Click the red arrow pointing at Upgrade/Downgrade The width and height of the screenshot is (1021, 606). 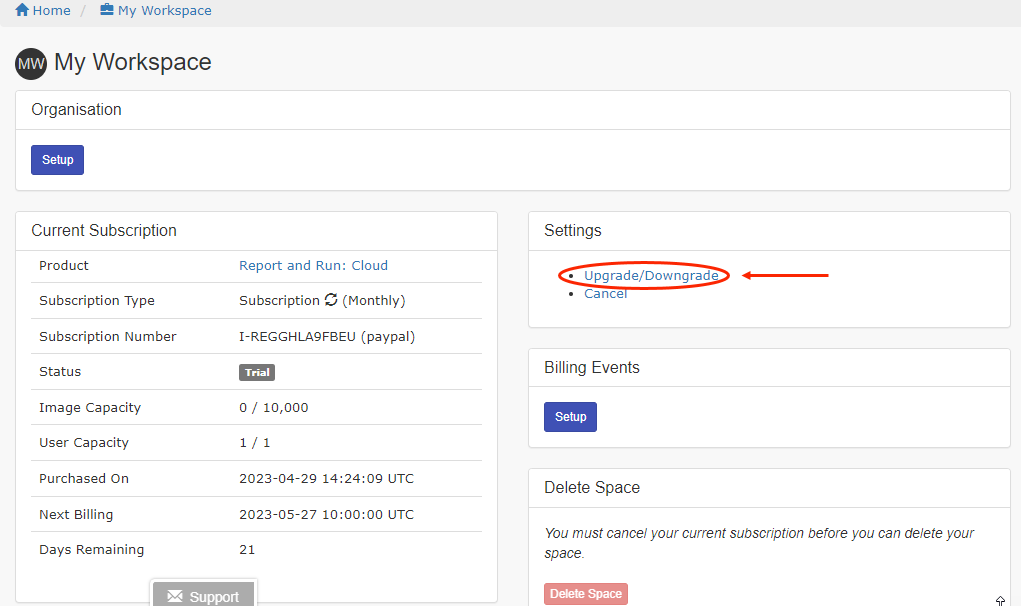785,275
